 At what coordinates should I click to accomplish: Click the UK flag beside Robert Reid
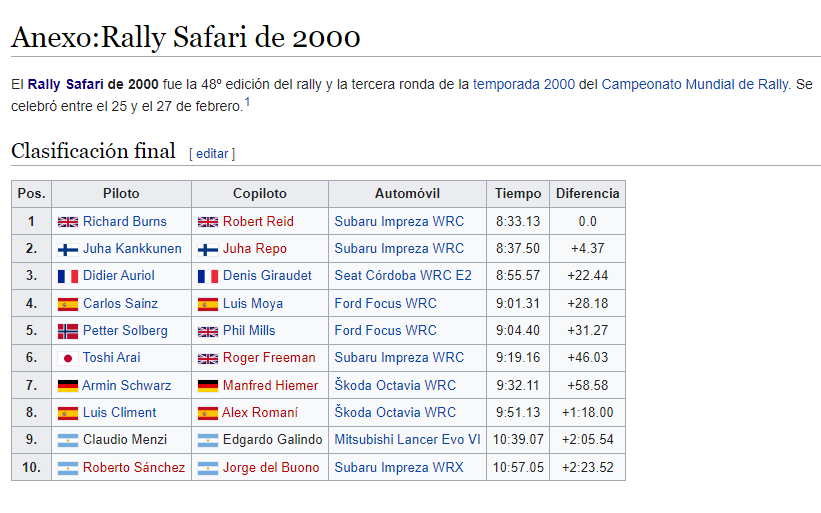tap(208, 222)
